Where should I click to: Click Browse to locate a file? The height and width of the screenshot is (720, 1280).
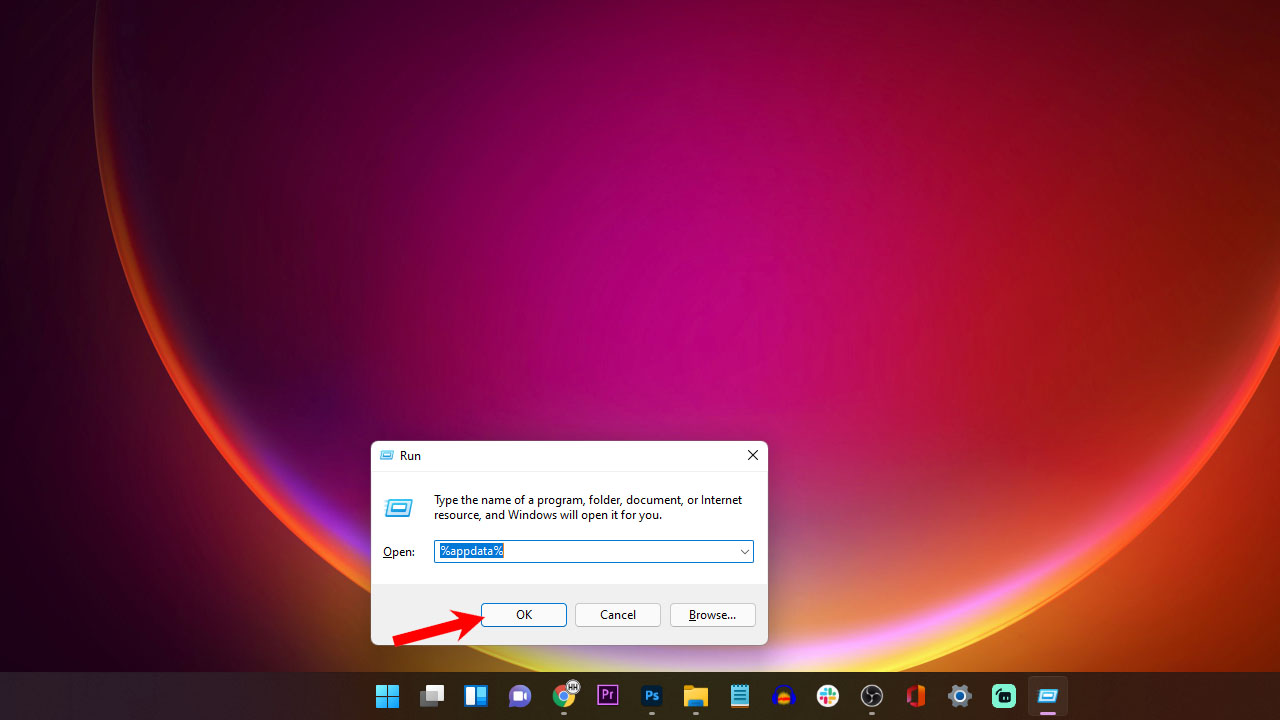pyautogui.click(x=712, y=614)
